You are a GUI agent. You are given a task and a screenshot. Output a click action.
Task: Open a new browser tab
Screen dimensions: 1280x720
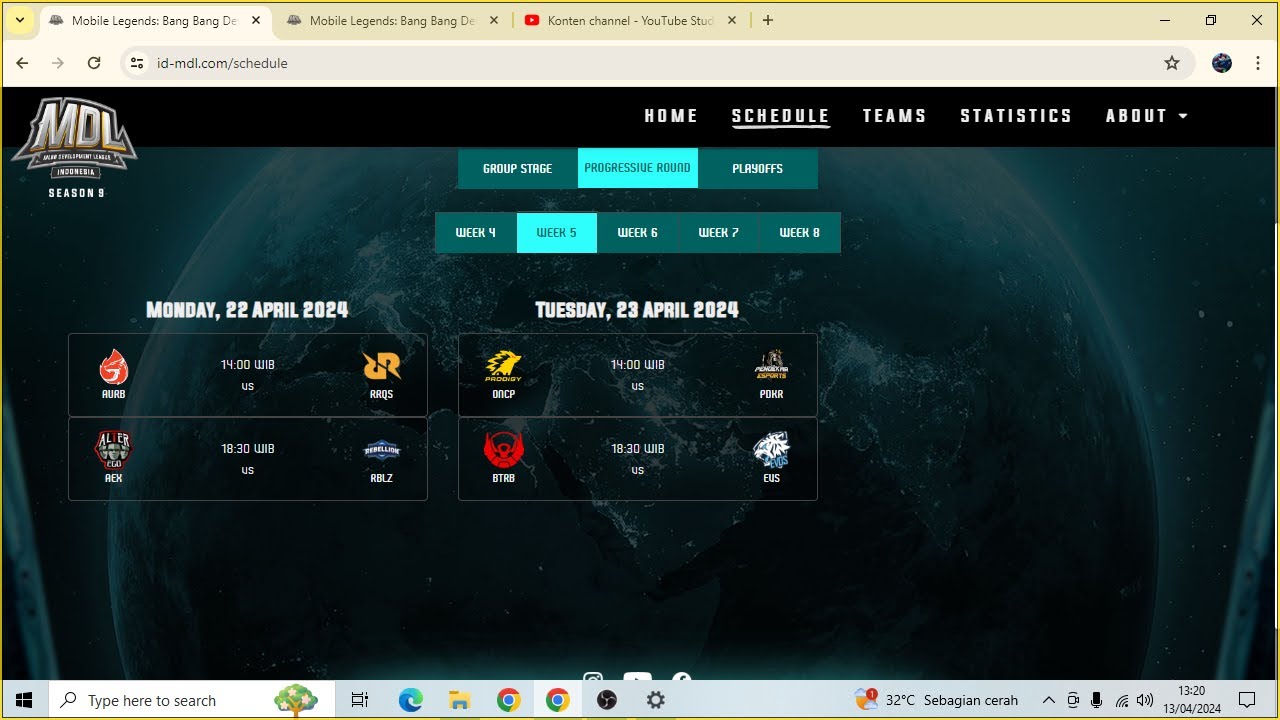tap(768, 20)
